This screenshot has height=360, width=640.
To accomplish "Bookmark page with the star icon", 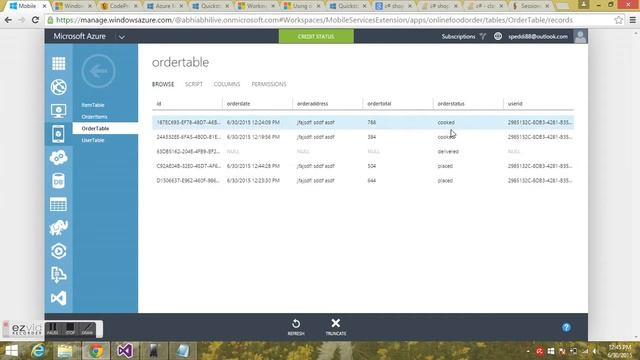I will coord(619,20).
